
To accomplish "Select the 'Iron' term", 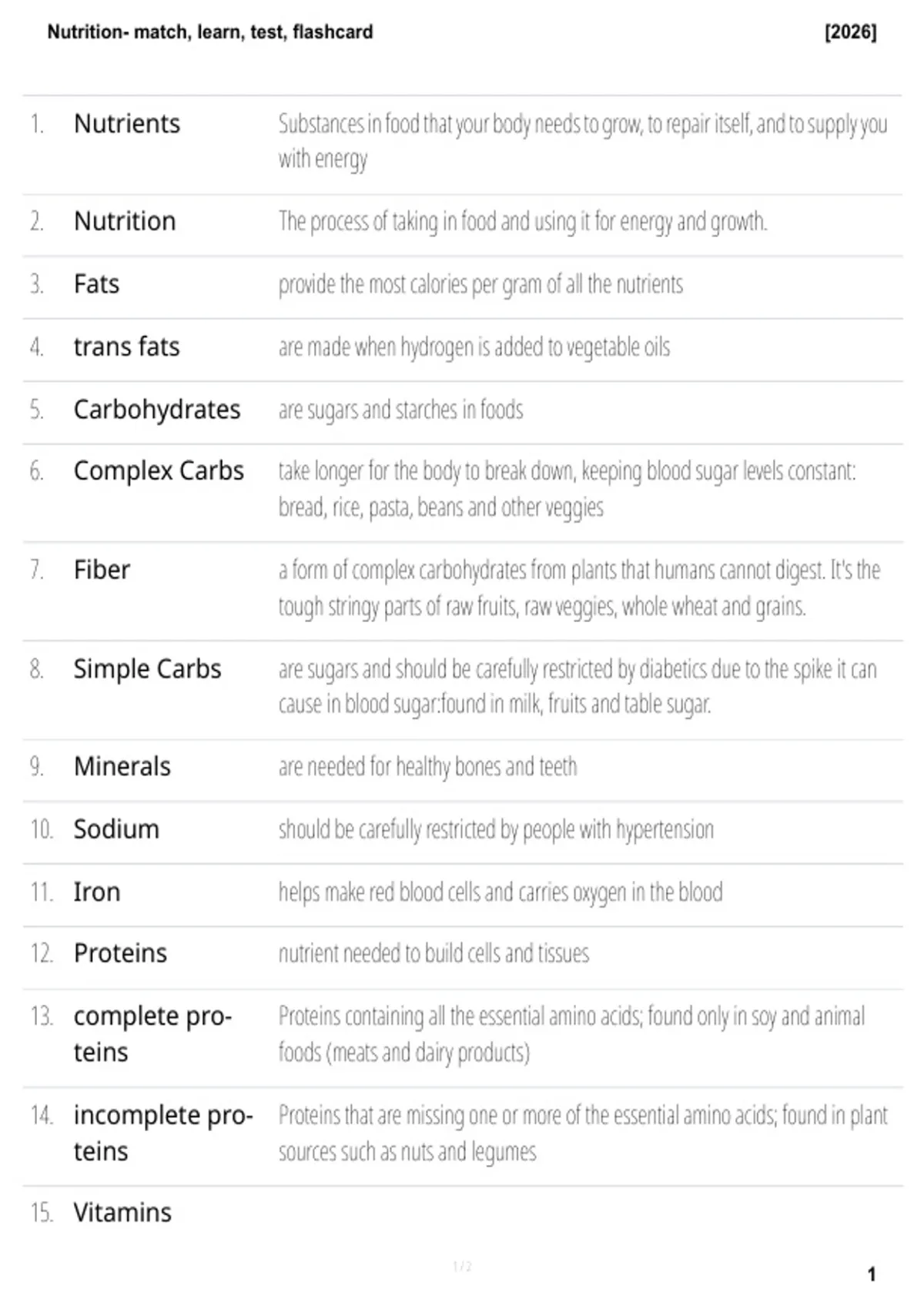I will [x=97, y=892].
